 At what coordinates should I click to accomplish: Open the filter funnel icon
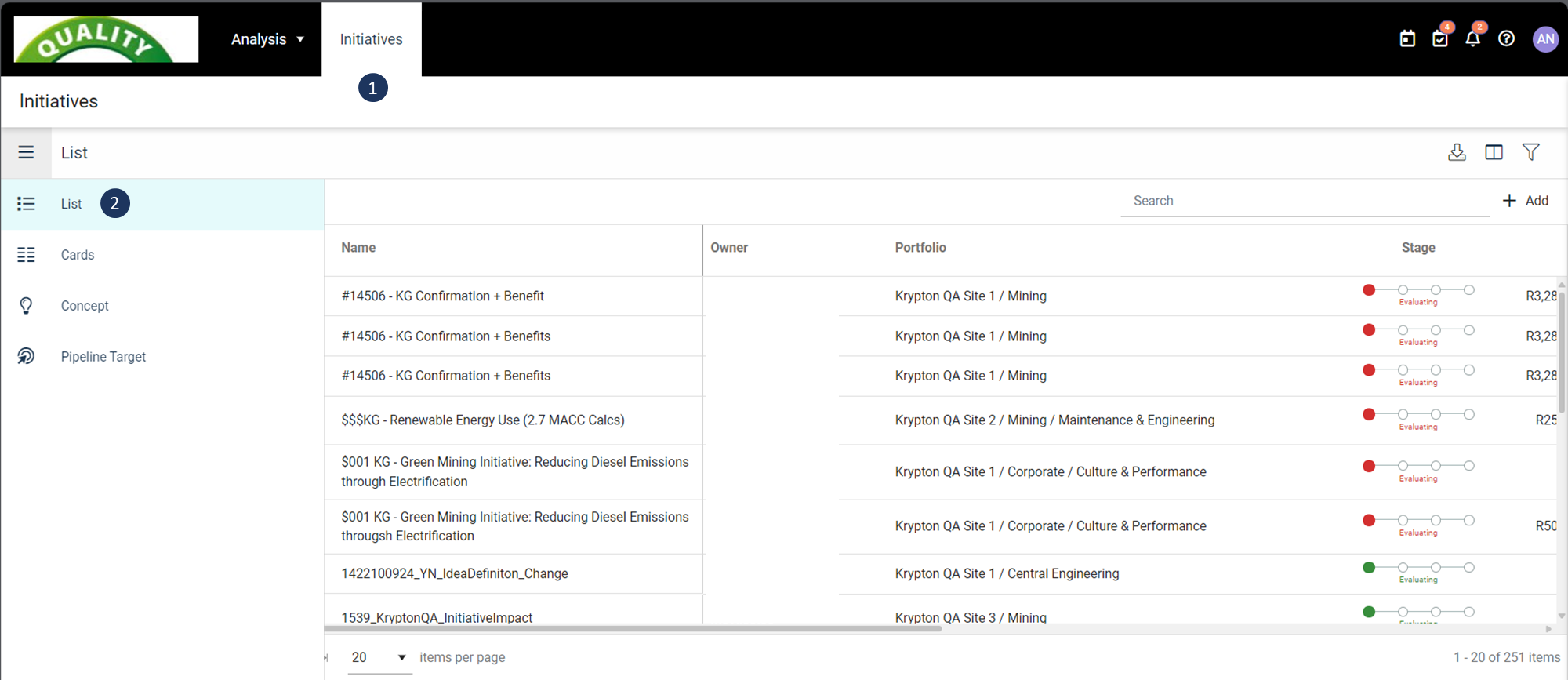1530,152
